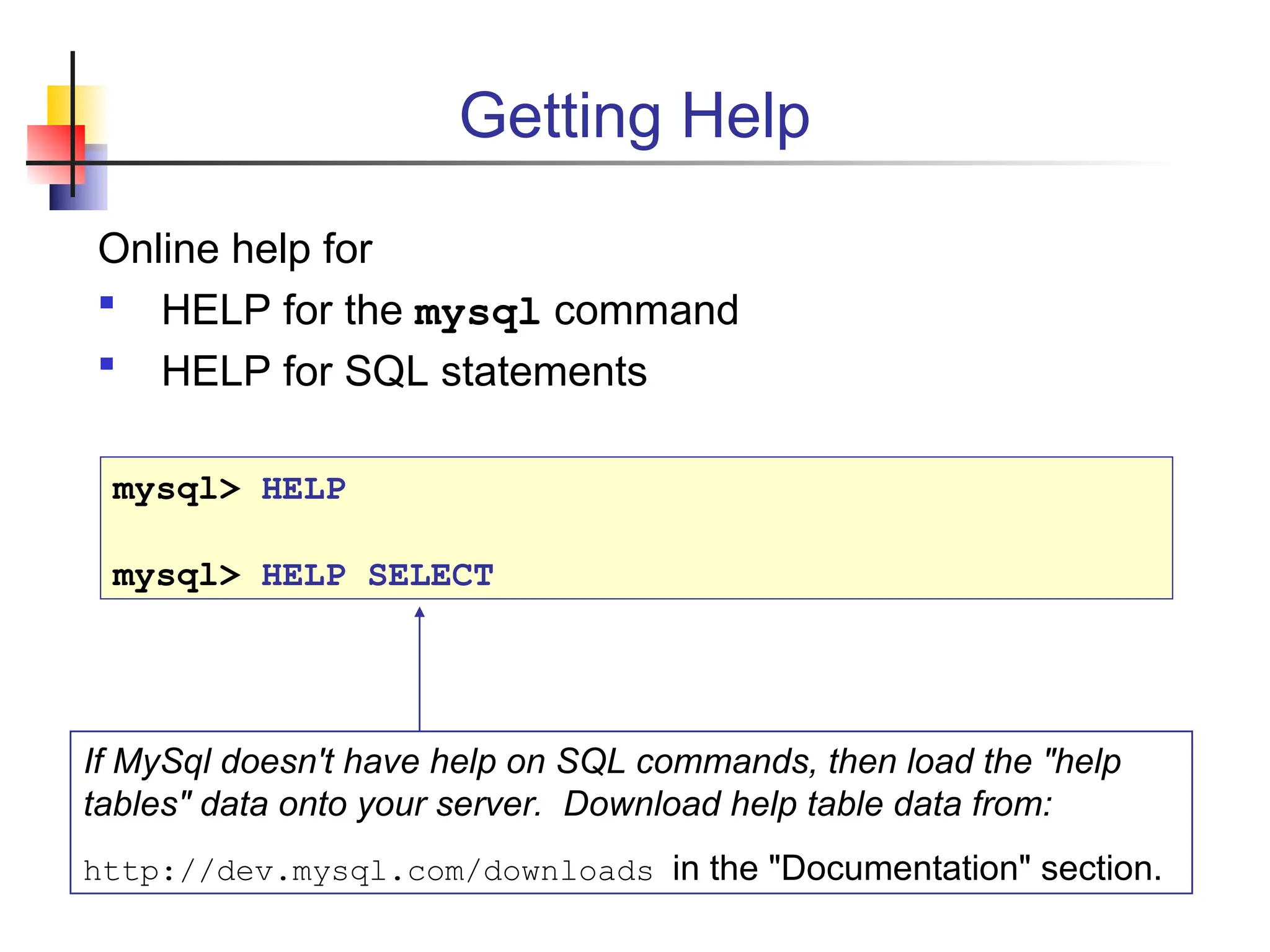
Task: Click the first "mysql>" prompt in code box
Action: [175, 490]
